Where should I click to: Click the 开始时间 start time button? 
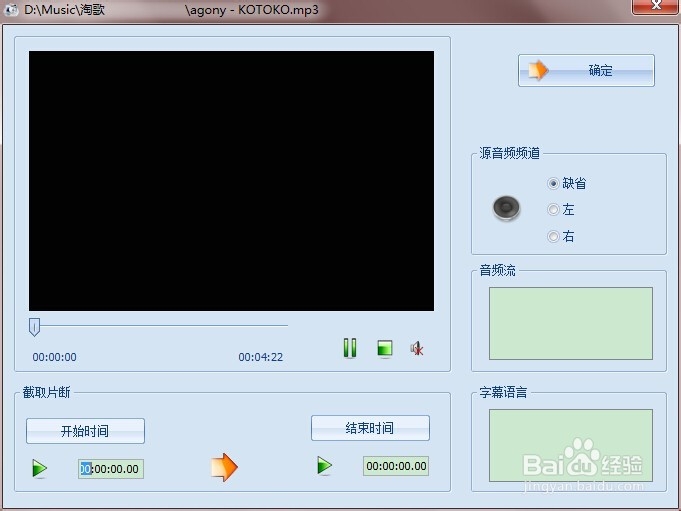coord(85,431)
